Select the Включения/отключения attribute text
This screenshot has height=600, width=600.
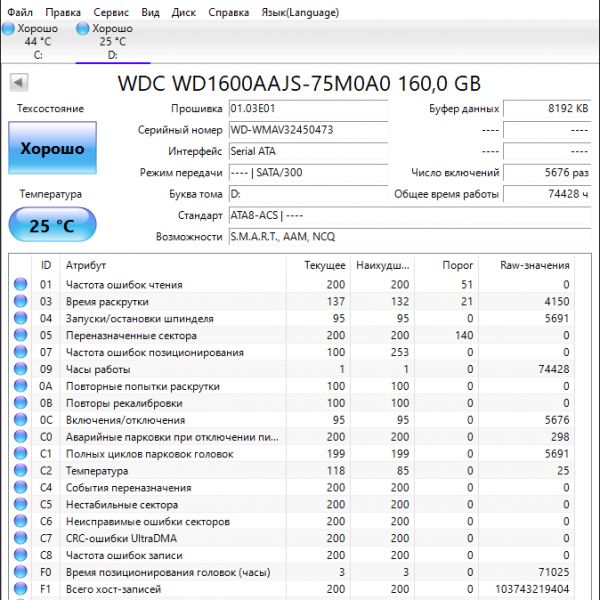coord(126,420)
